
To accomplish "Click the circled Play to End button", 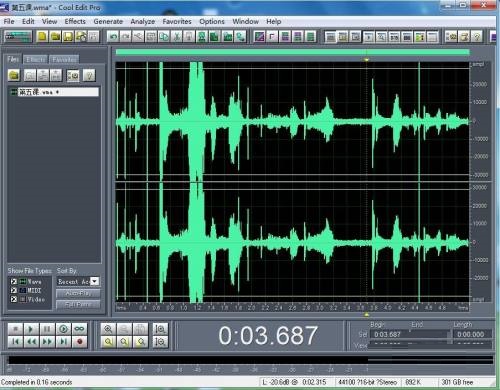I will (x=63, y=329).
